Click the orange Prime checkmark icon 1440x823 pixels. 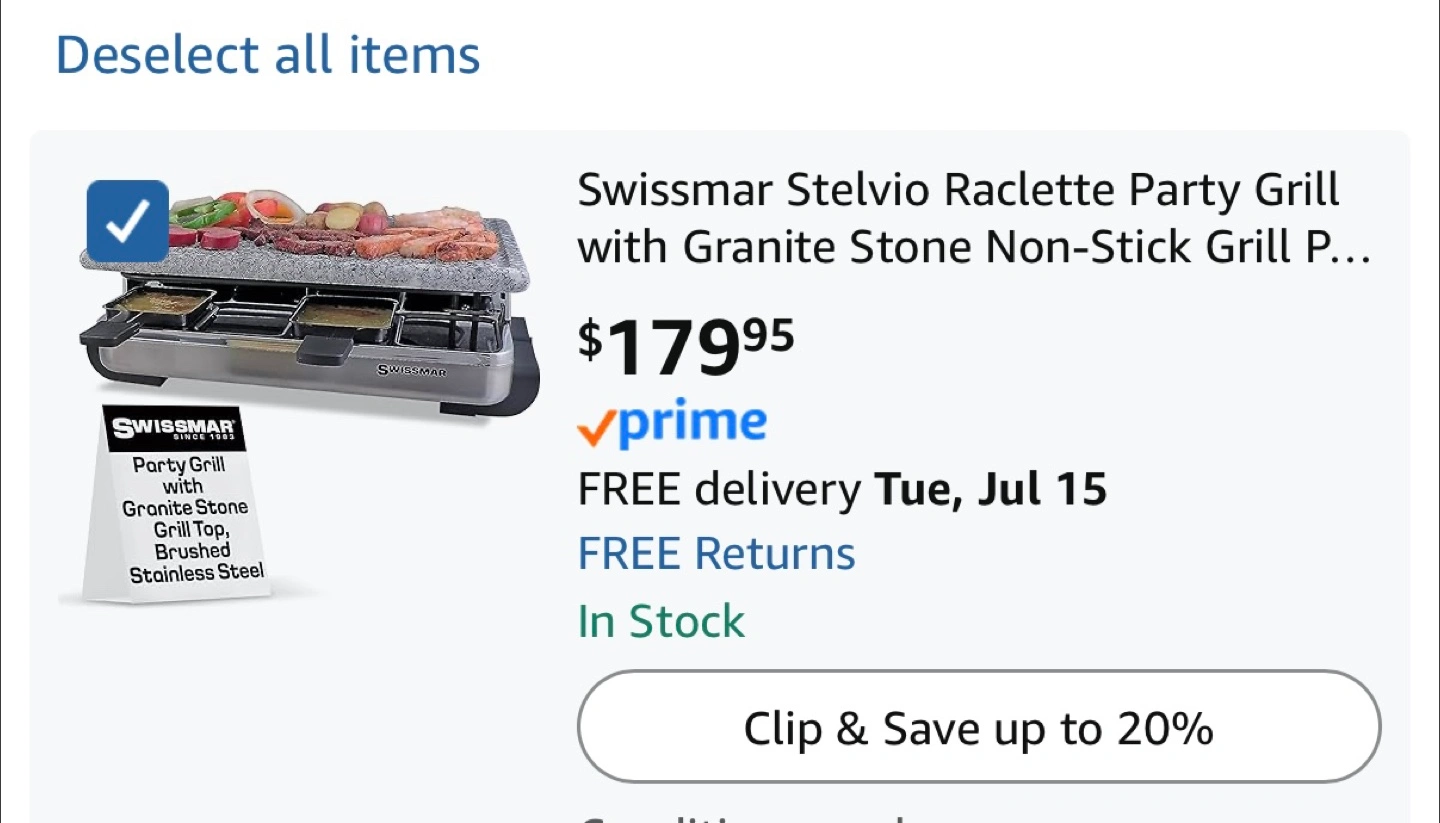point(596,430)
